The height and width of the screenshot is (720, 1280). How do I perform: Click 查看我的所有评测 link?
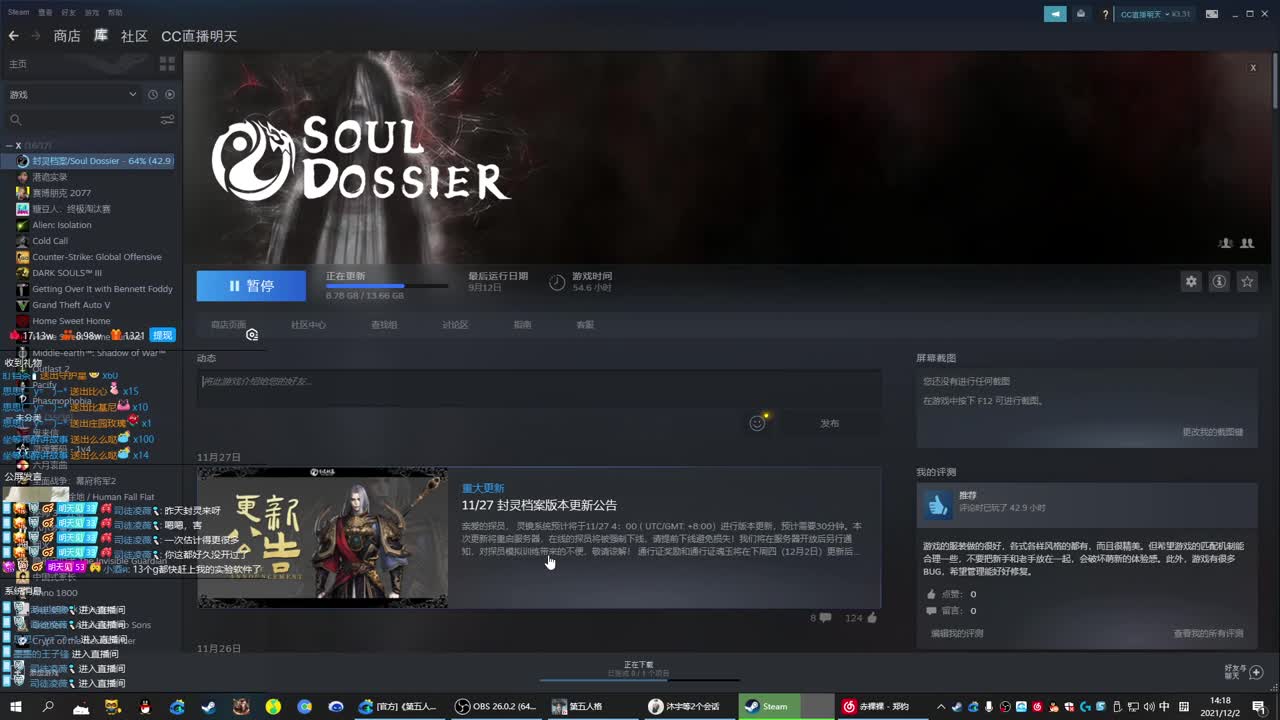tap(1208, 633)
